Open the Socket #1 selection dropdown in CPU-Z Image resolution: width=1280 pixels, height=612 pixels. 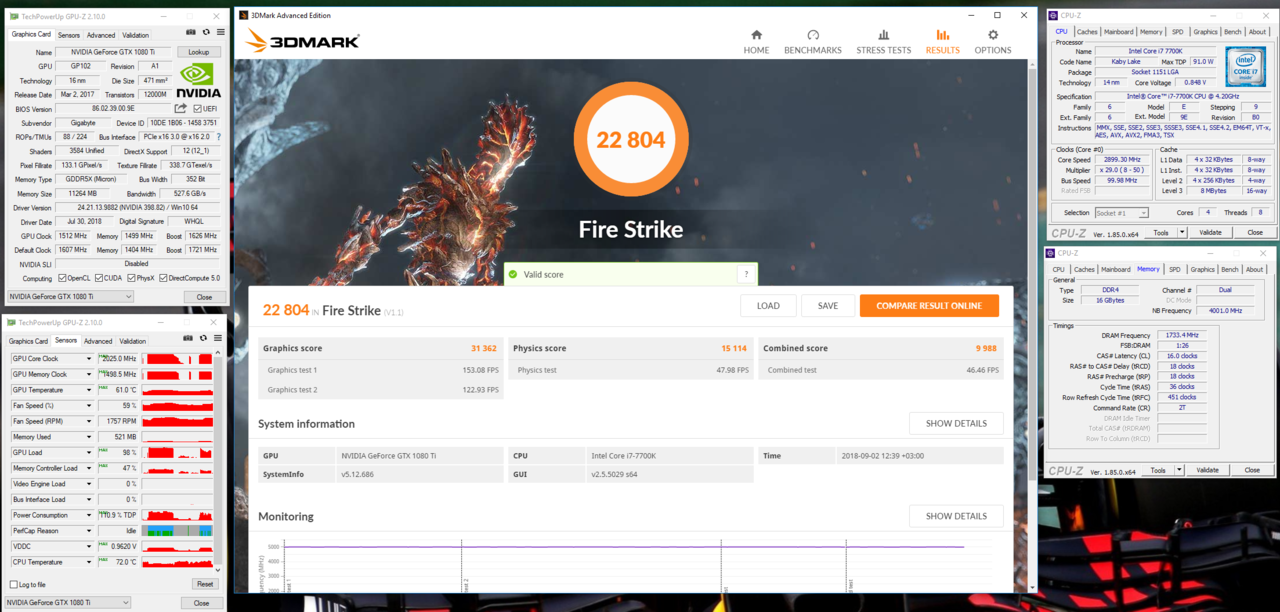[x=1122, y=213]
